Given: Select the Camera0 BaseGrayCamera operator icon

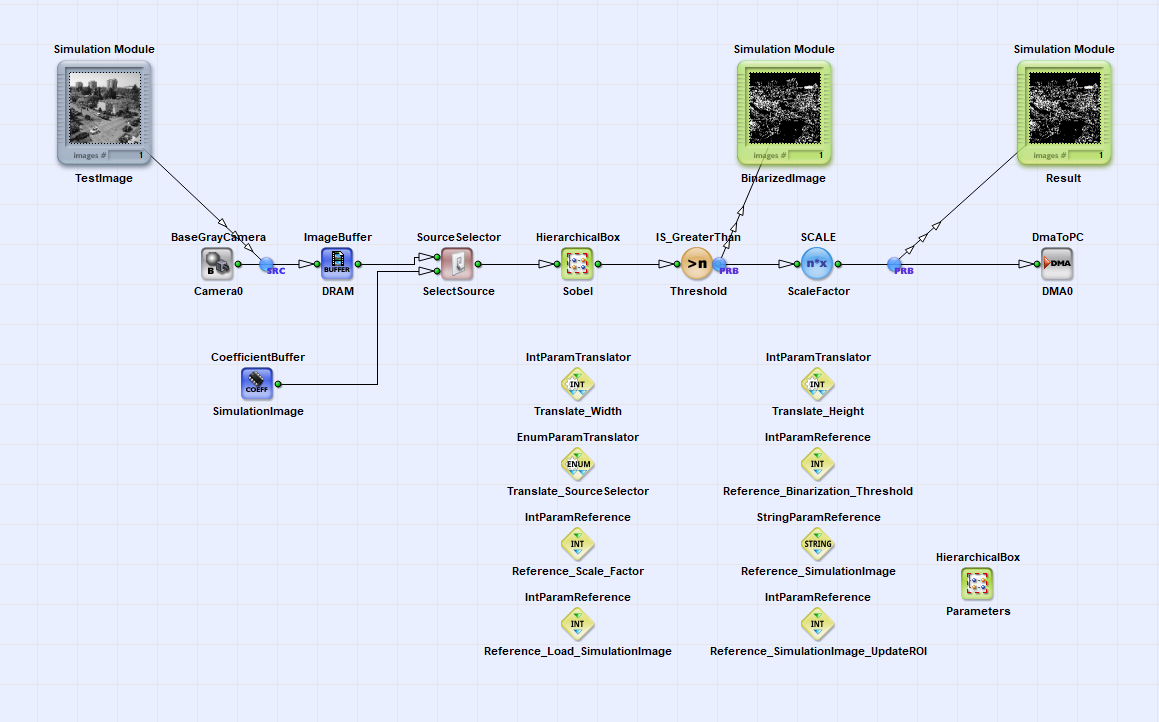Looking at the screenshot, I should [217, 264].
